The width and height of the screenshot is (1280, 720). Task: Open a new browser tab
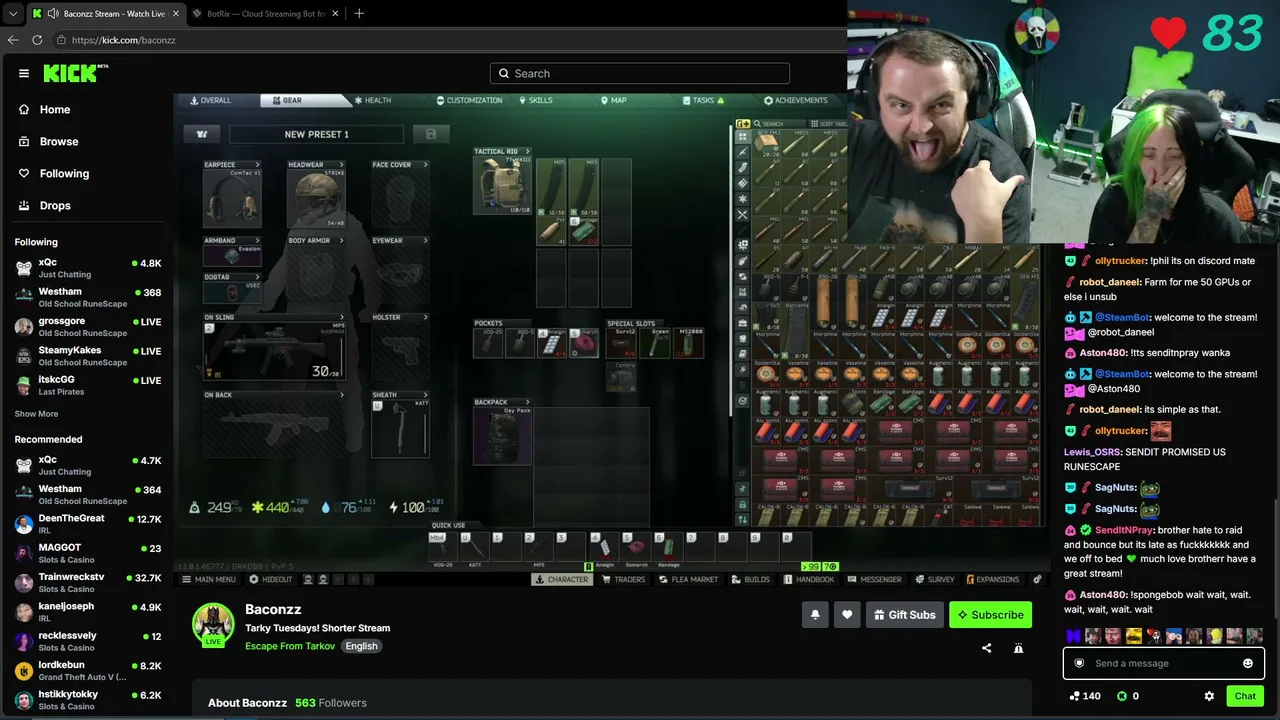coord(359,13)
